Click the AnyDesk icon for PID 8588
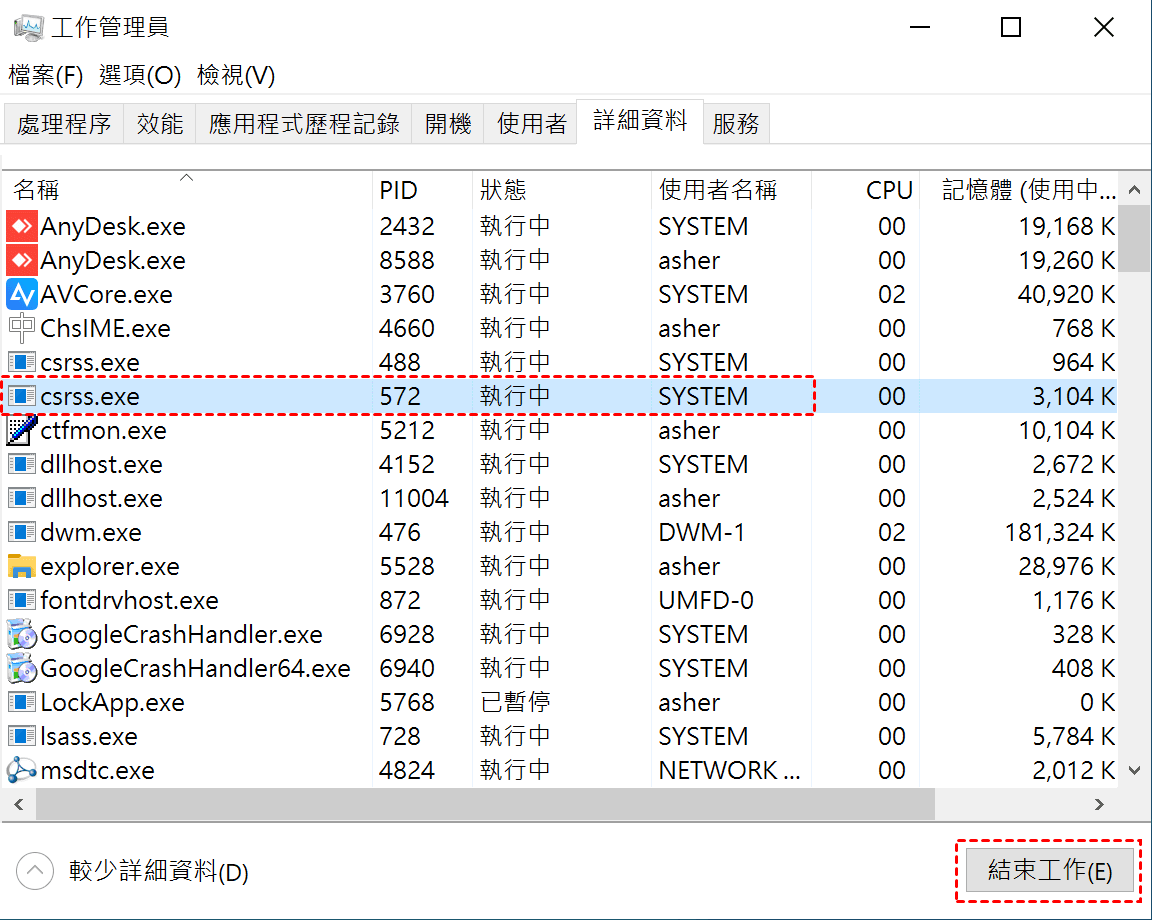This screenshot has width=1152, height=920. pos(21,260)
